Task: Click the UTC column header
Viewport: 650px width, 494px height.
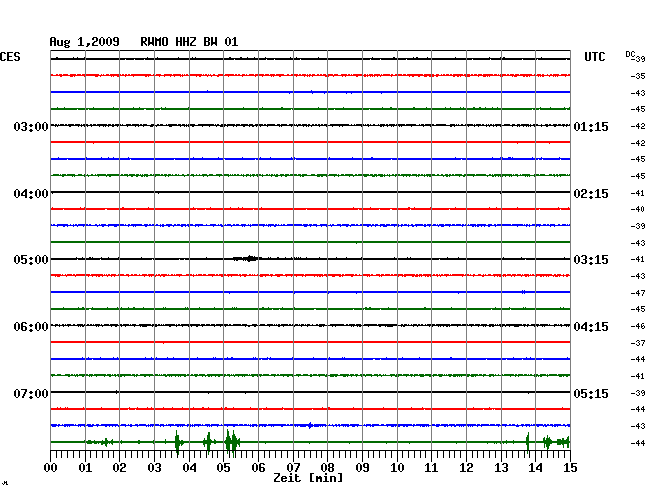Action: point(594,57)
